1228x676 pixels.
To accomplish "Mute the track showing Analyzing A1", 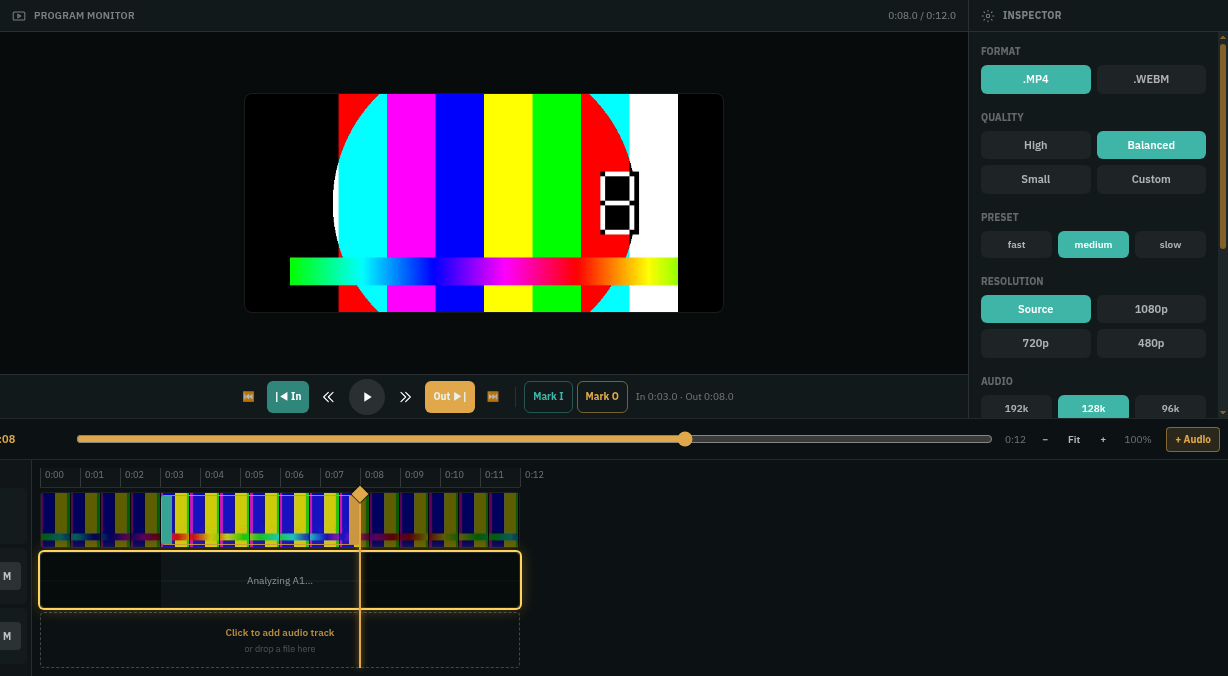I will [8, 576].
